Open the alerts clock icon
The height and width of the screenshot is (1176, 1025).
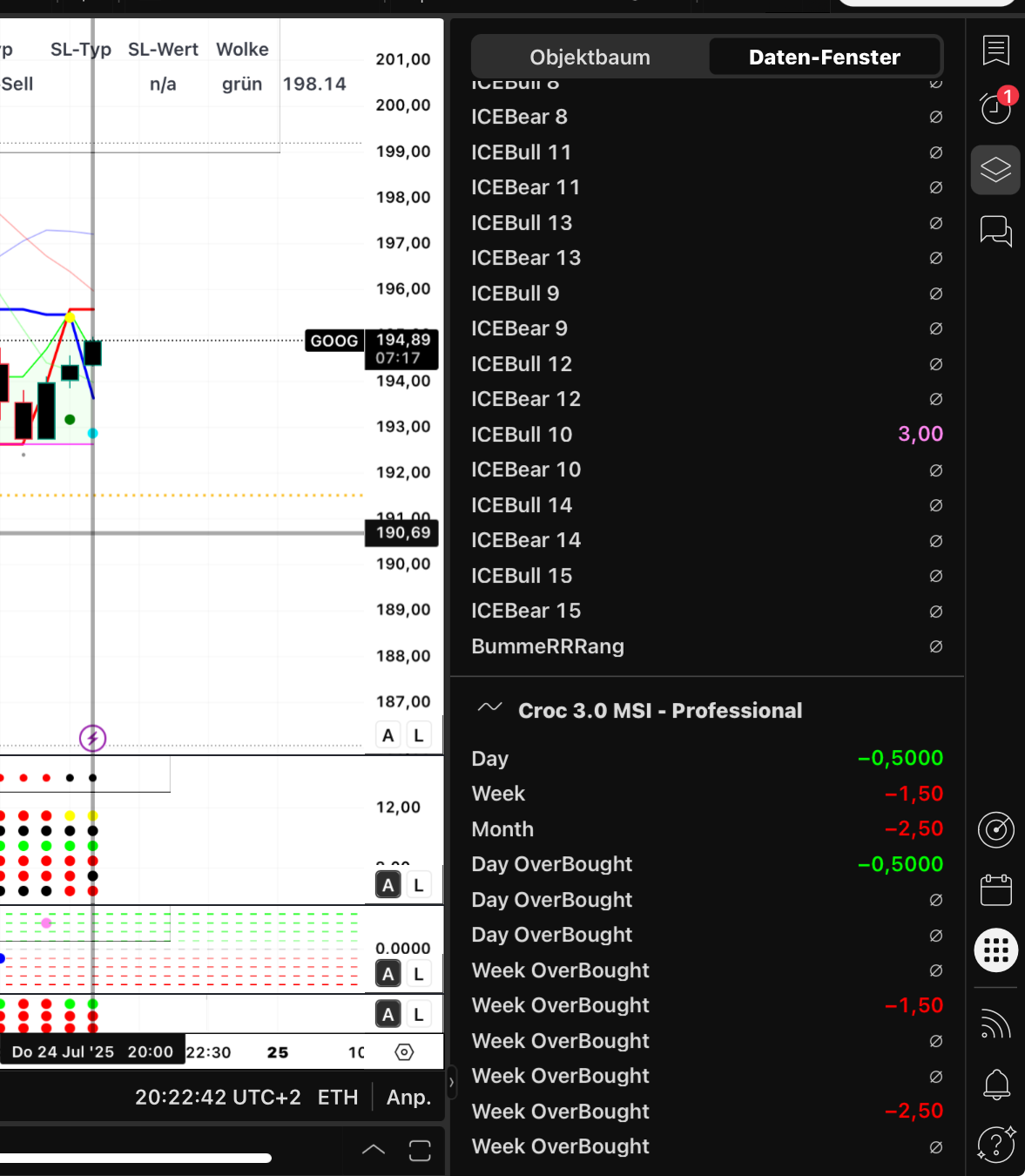[x=995, y=108]
